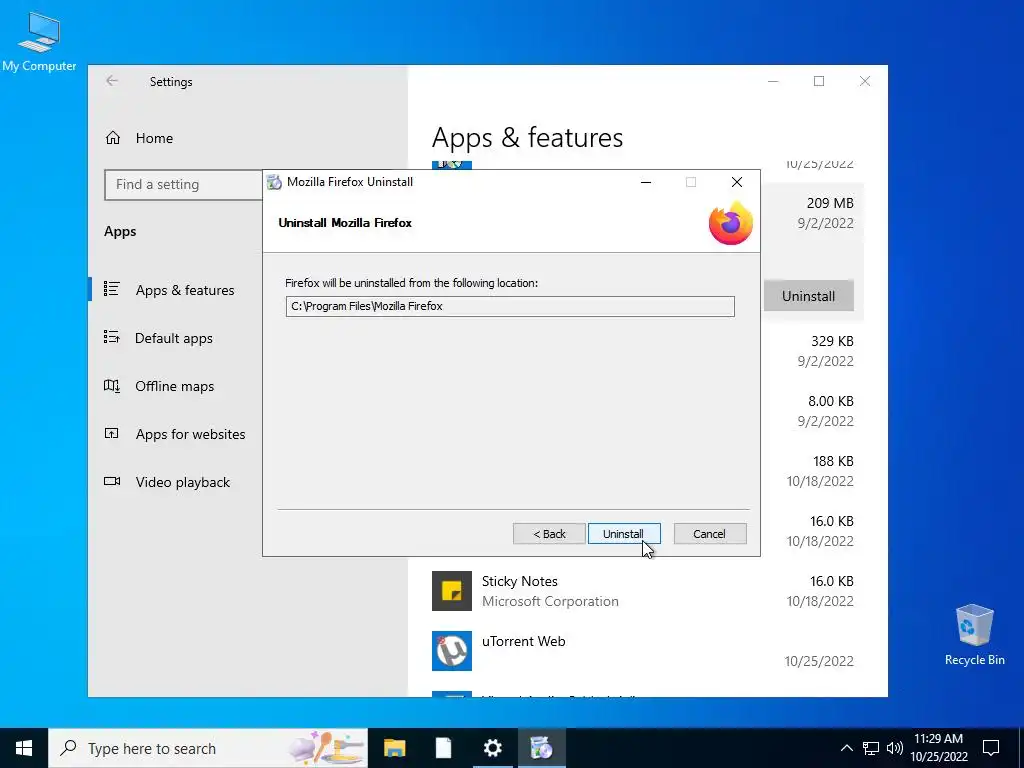Click the uninstall location path field
This screenshot has height=768, width=1024.
510,306
